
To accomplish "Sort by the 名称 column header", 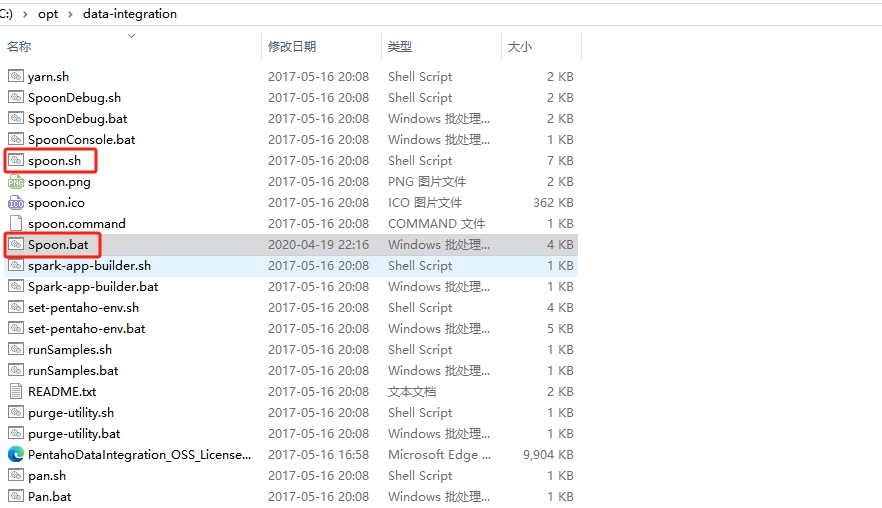I will tap(20, 47).
